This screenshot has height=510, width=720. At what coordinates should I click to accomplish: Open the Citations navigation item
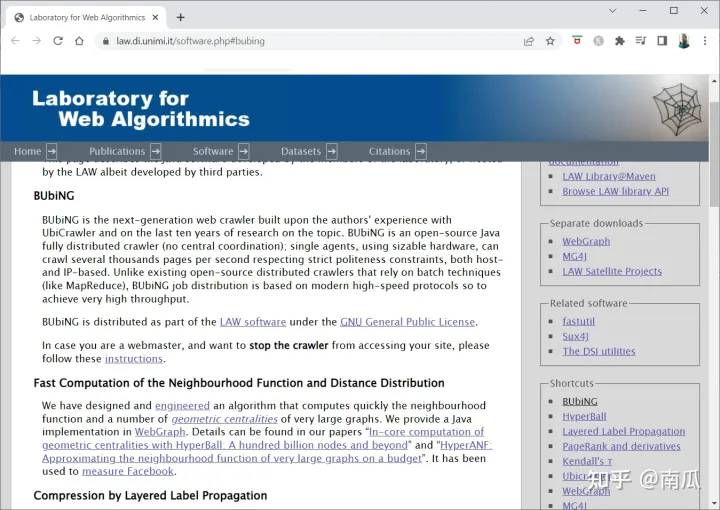tap(389, 151)
